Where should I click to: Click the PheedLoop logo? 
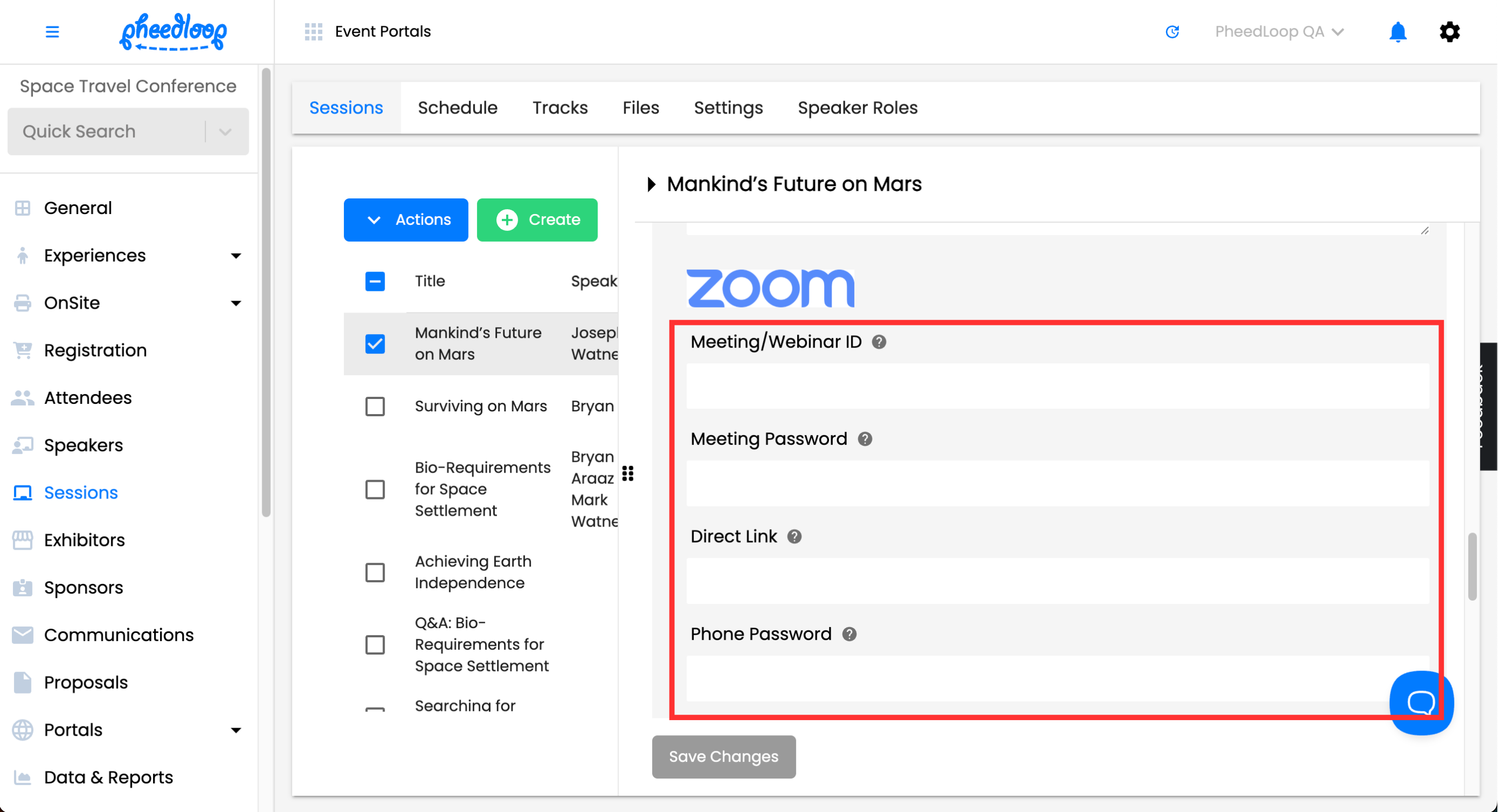coord(173,32)
